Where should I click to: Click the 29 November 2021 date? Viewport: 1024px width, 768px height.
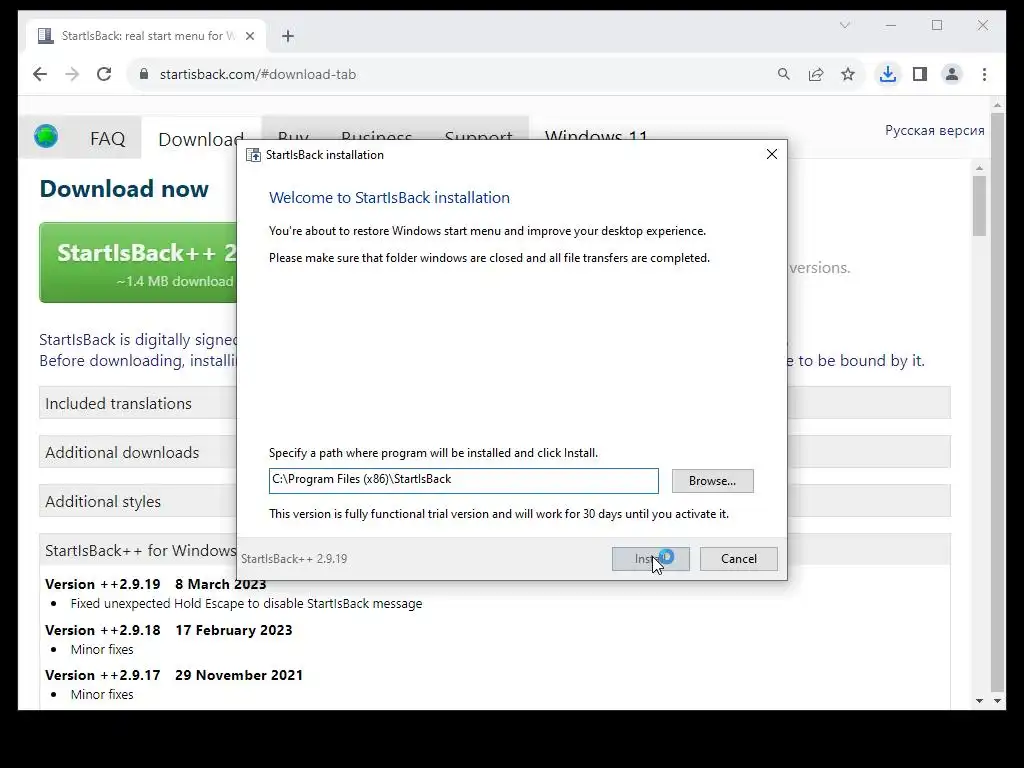click(239, 675)
